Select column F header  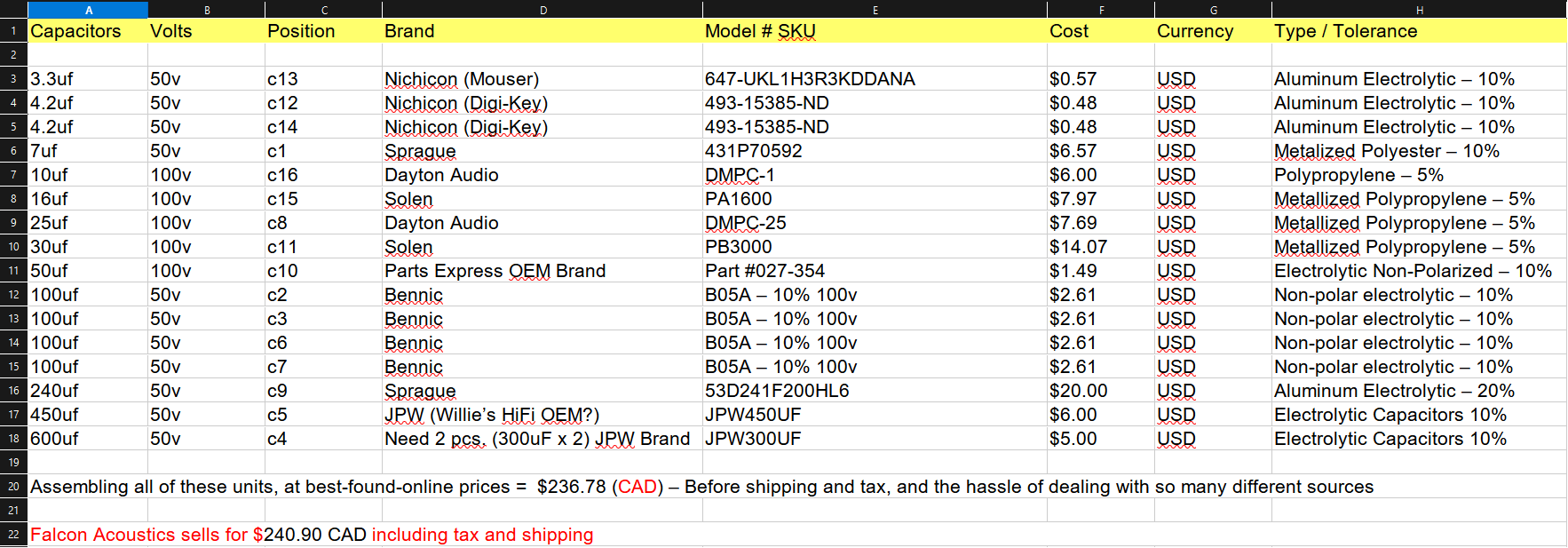(x=1101, y=10)
